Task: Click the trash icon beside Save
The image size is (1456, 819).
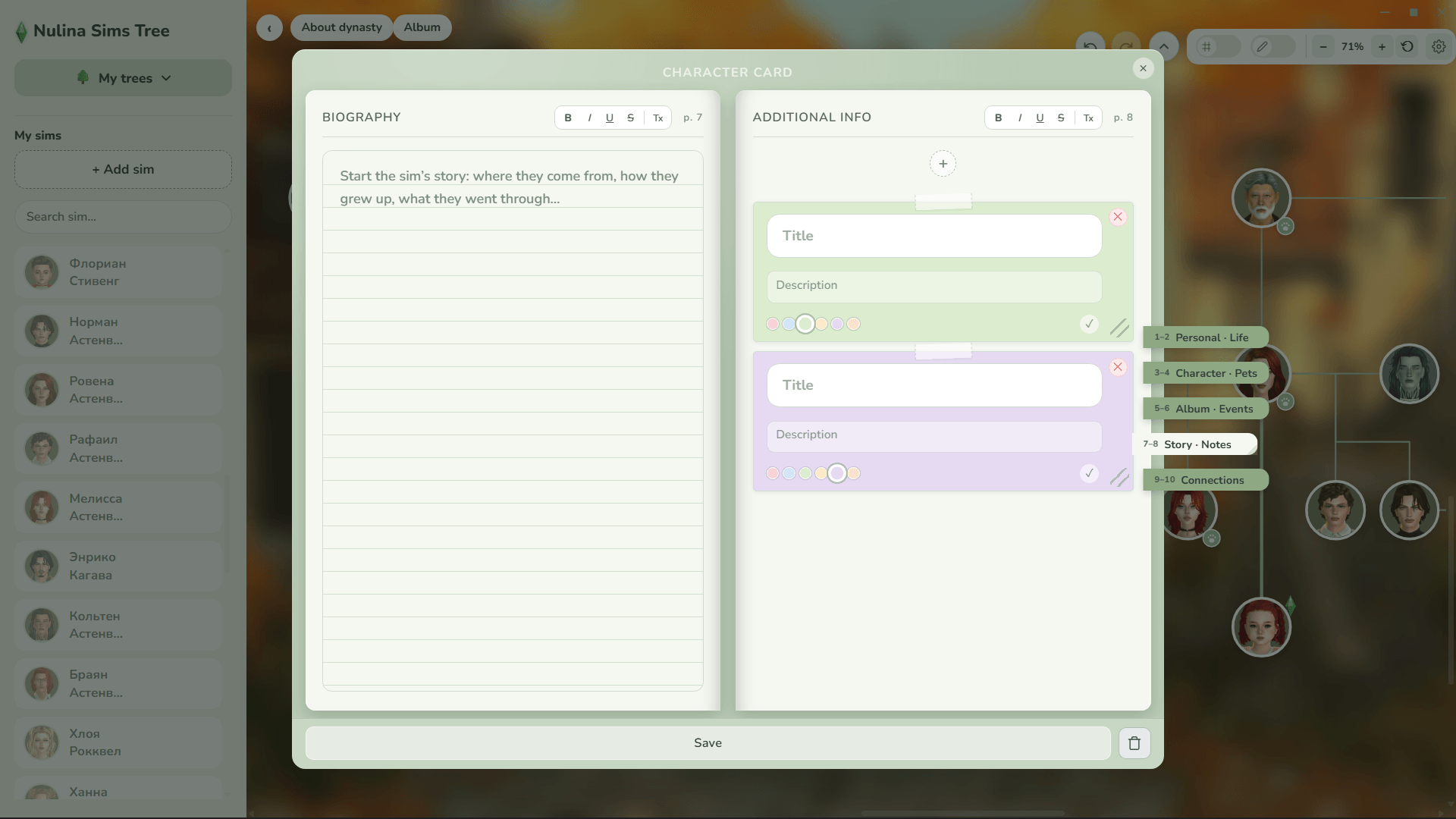Action: tap(1134, 743)
